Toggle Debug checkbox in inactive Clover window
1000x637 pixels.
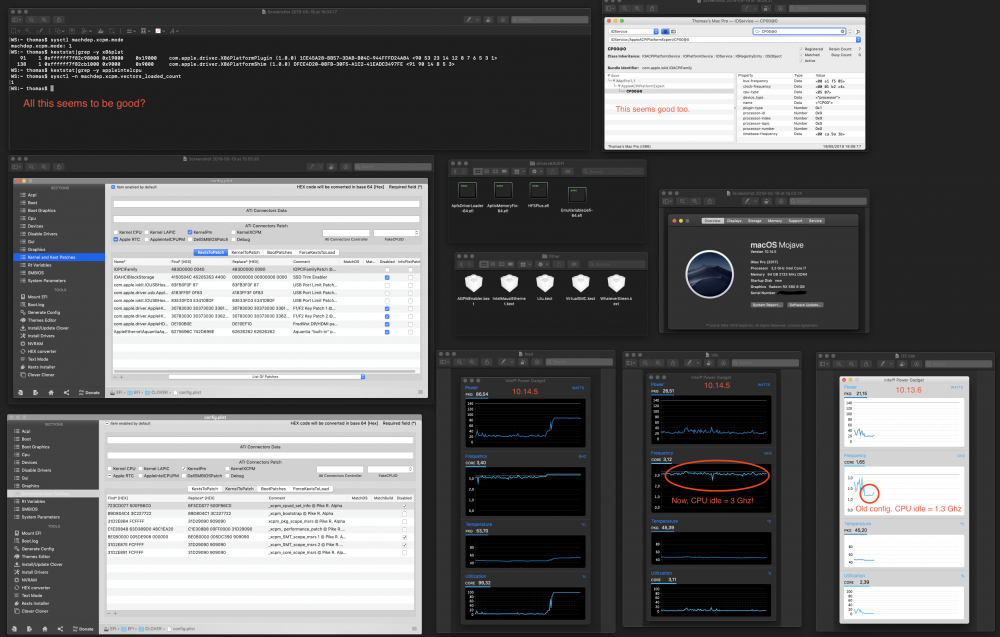(226, 476)
